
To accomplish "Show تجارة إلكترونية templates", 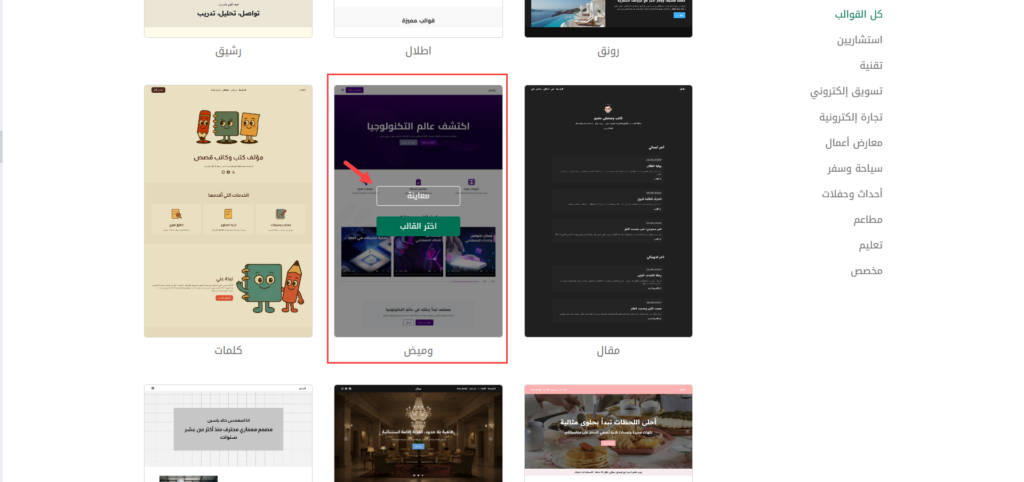I will pyautogui.click(x=850, y=117).
